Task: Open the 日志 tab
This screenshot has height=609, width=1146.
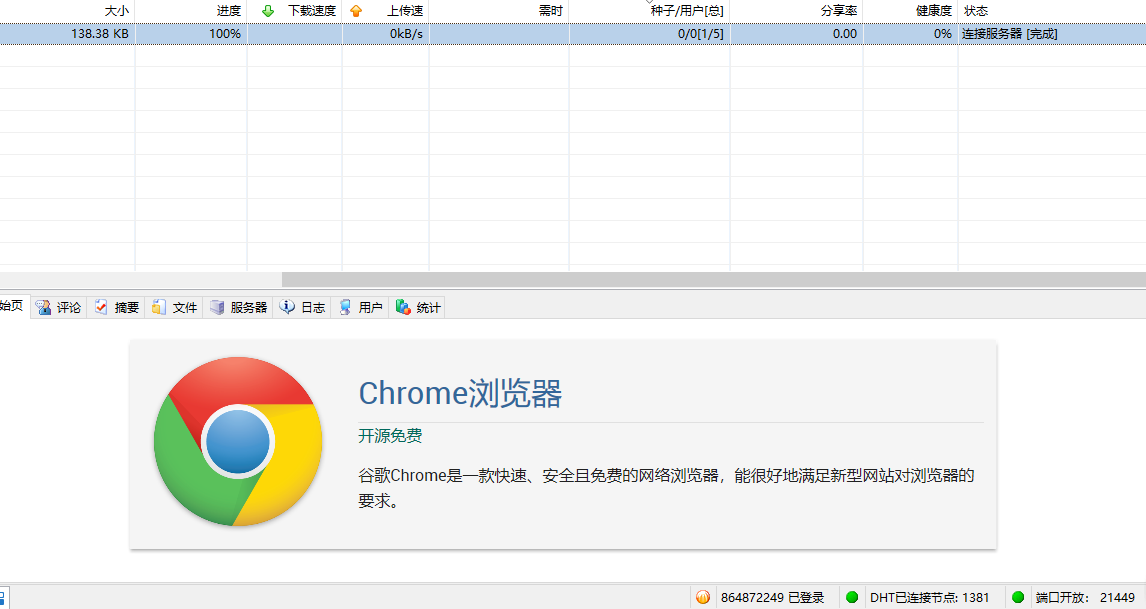Action: 302,308
